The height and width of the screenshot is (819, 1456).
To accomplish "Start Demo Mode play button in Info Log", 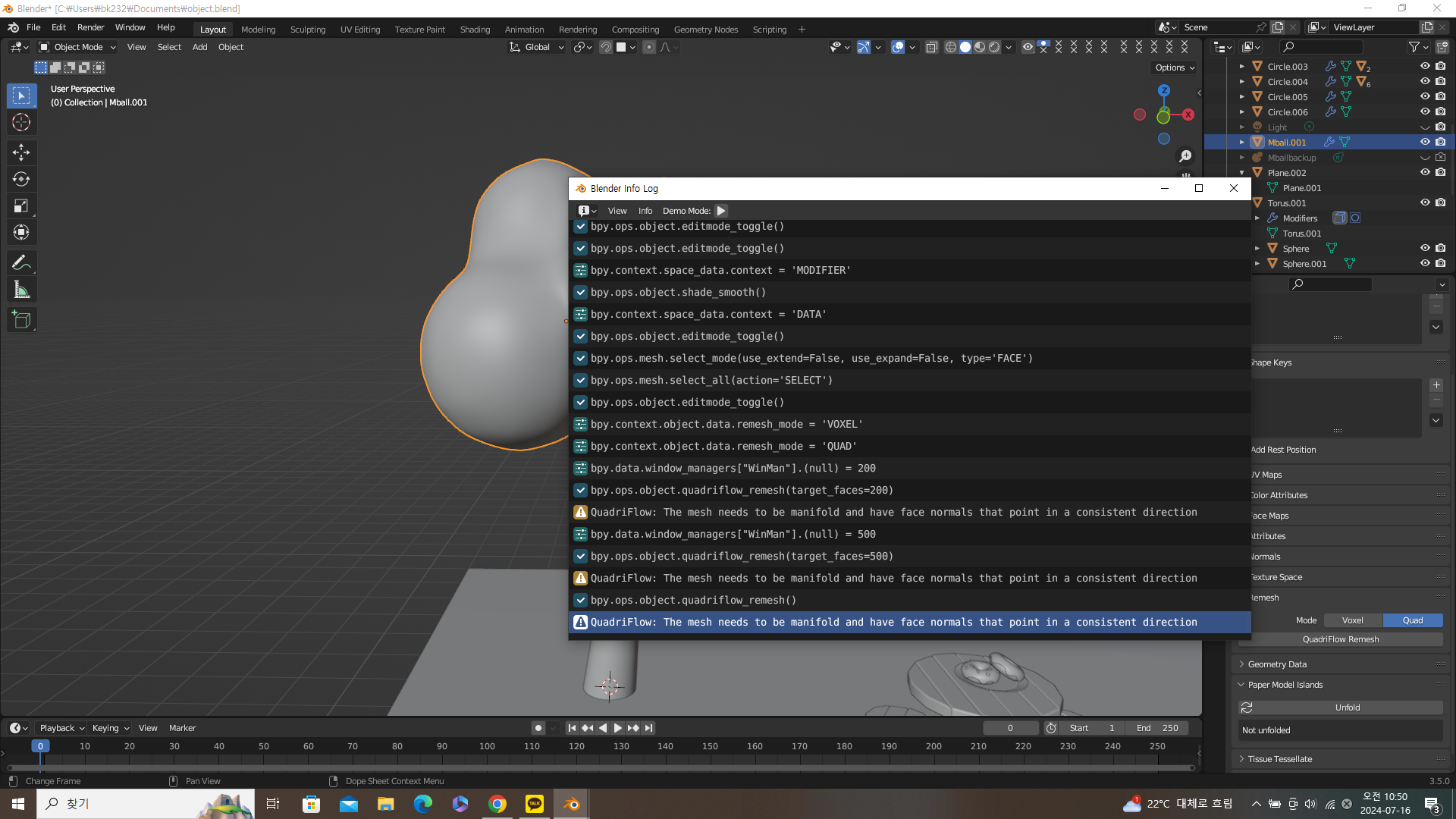I will [721, 211].
